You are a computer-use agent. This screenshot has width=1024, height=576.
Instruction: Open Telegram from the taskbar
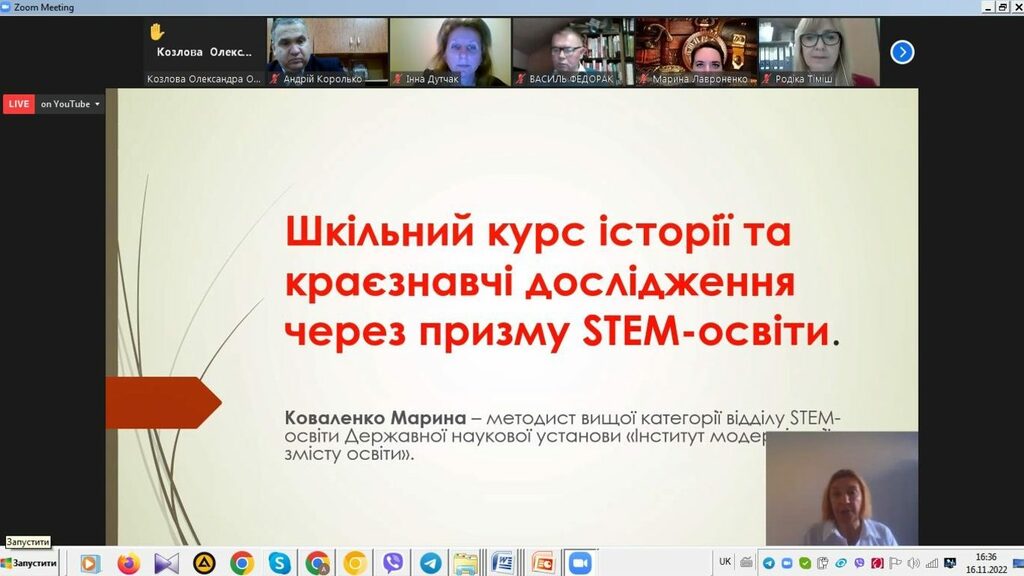tap(431, 563)
